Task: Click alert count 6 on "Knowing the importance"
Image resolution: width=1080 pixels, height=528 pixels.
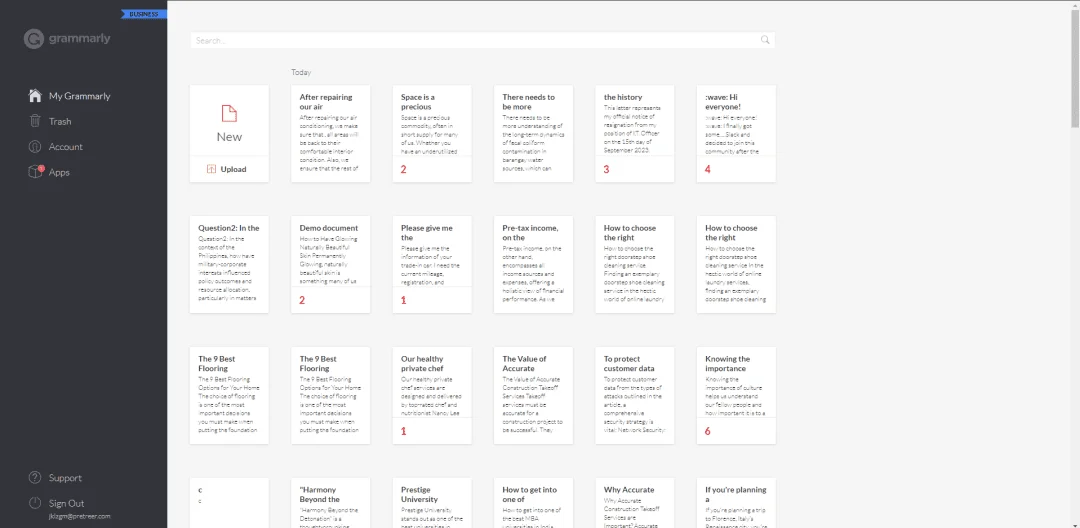Action: [x=707, y=431]
